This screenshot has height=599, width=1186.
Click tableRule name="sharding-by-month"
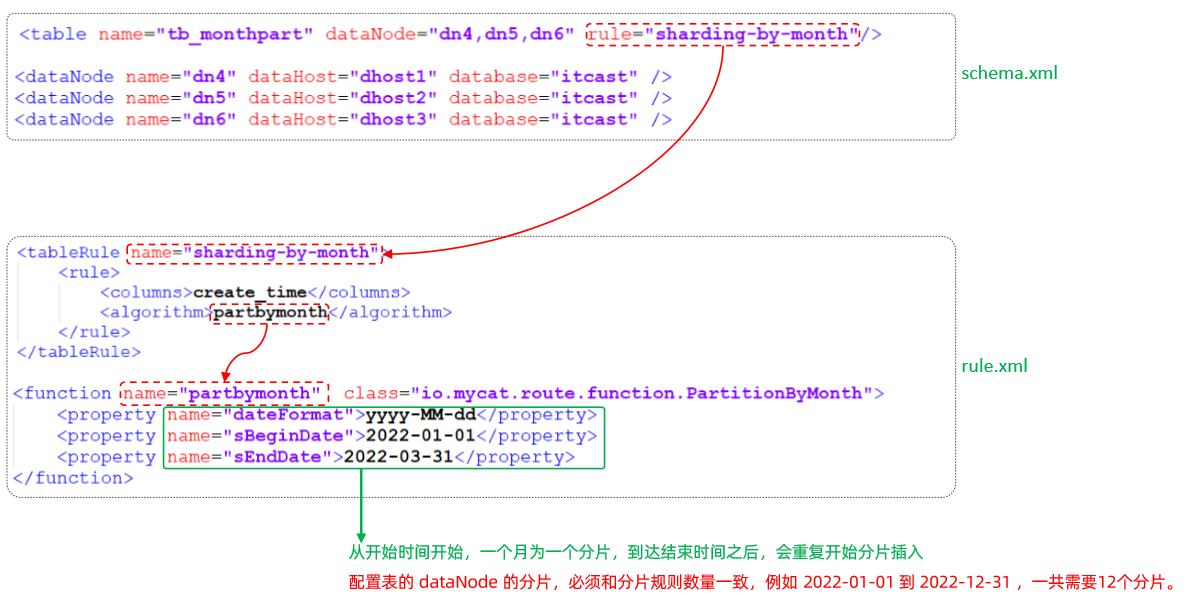pos(256,253)
